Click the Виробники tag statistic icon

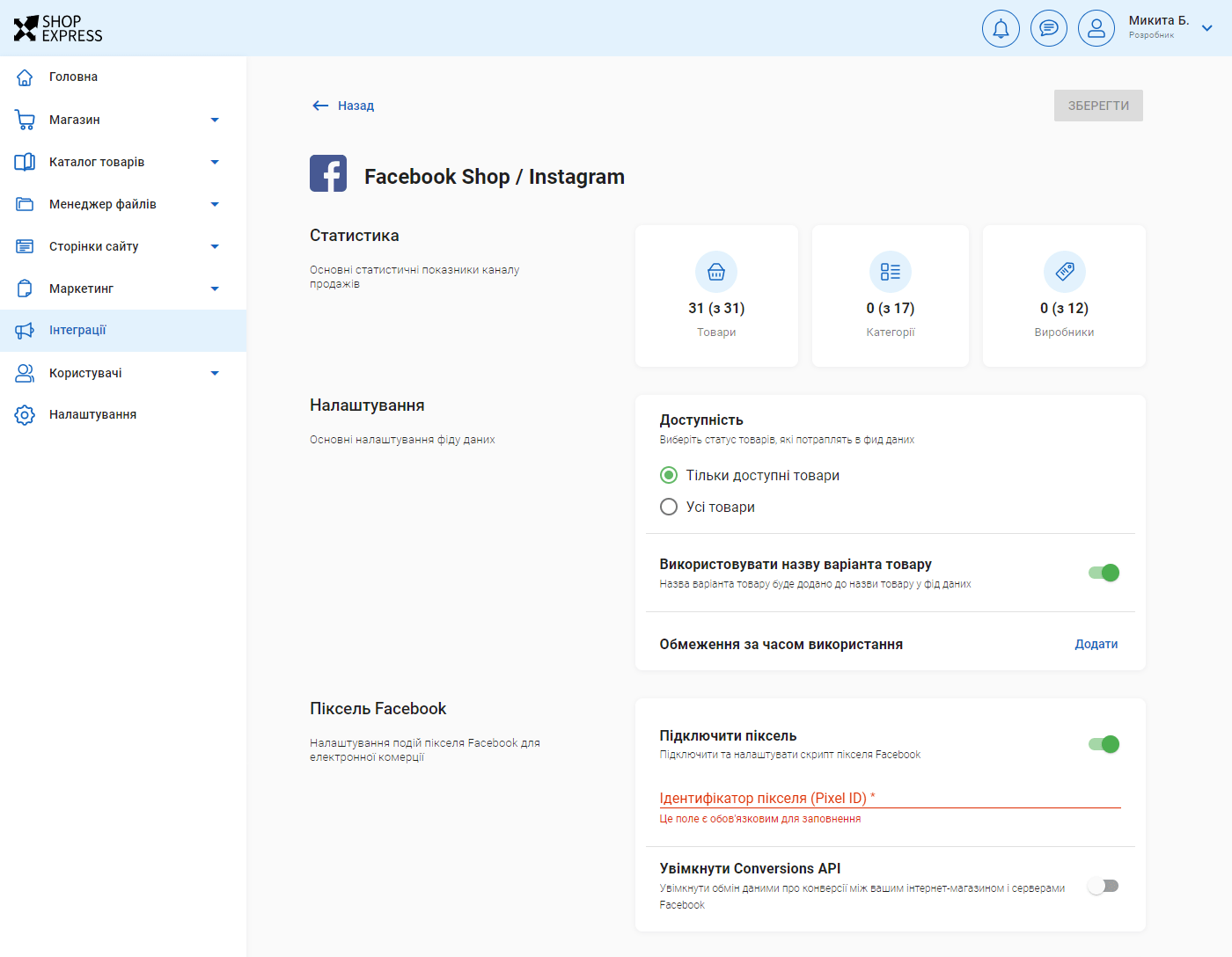1065,272
